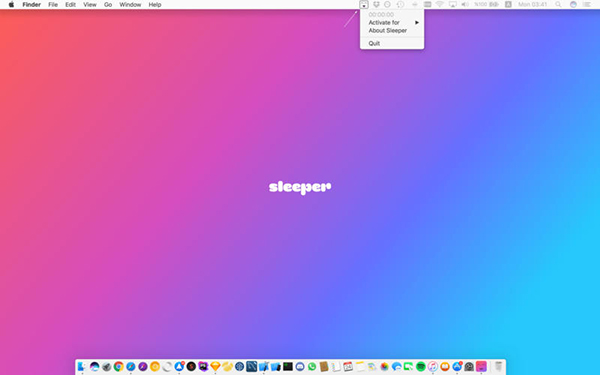Open Spotlight search magnifier

(558, 5)
